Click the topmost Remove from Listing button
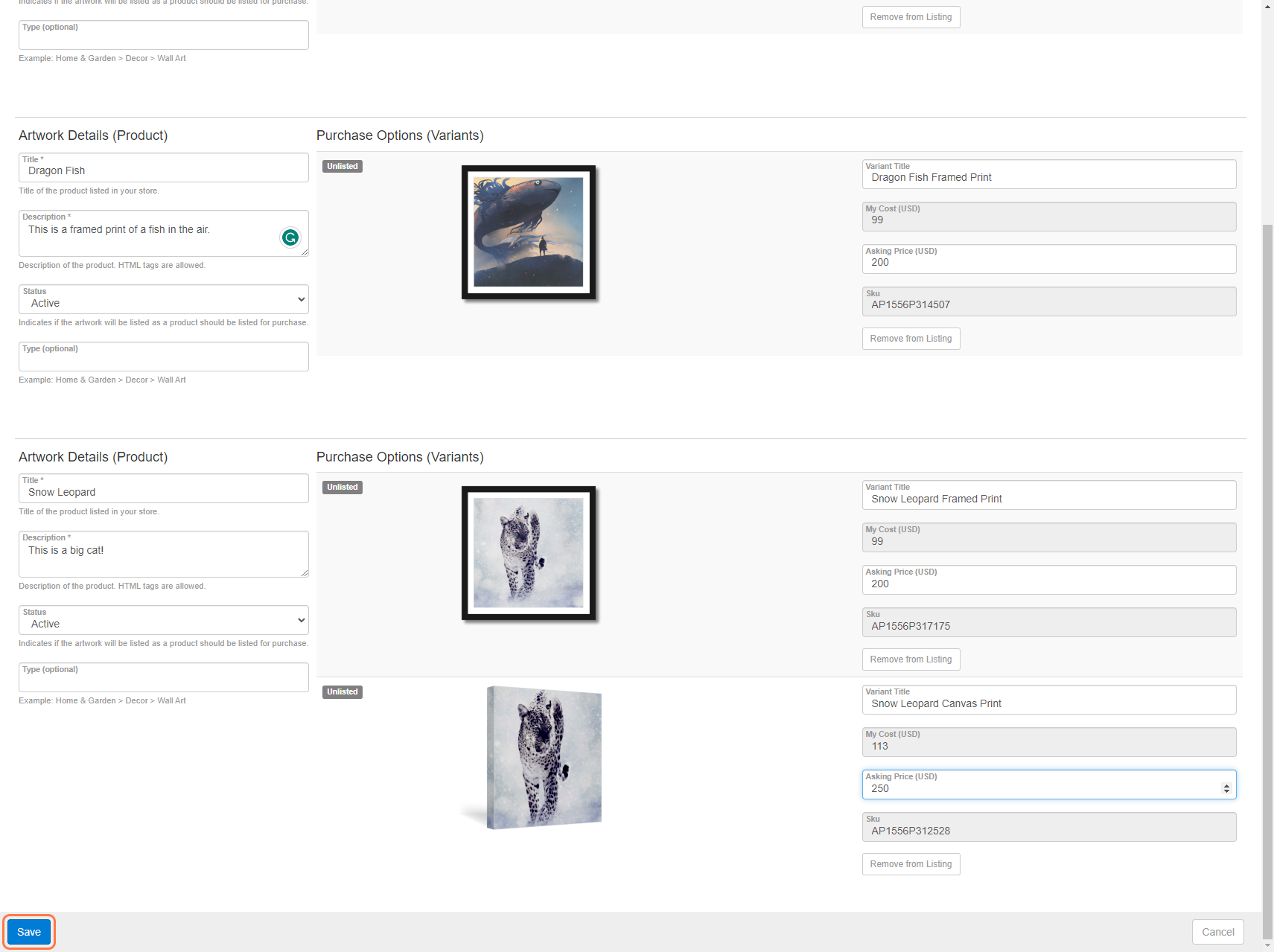 point(911,17)
